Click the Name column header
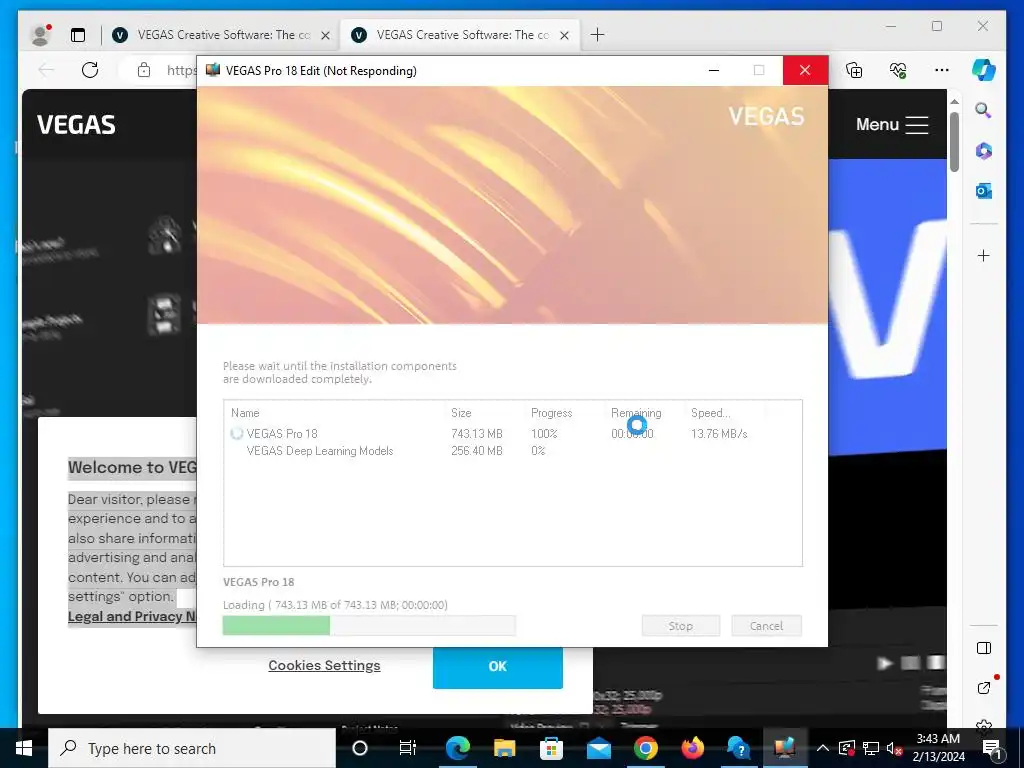 245,413
